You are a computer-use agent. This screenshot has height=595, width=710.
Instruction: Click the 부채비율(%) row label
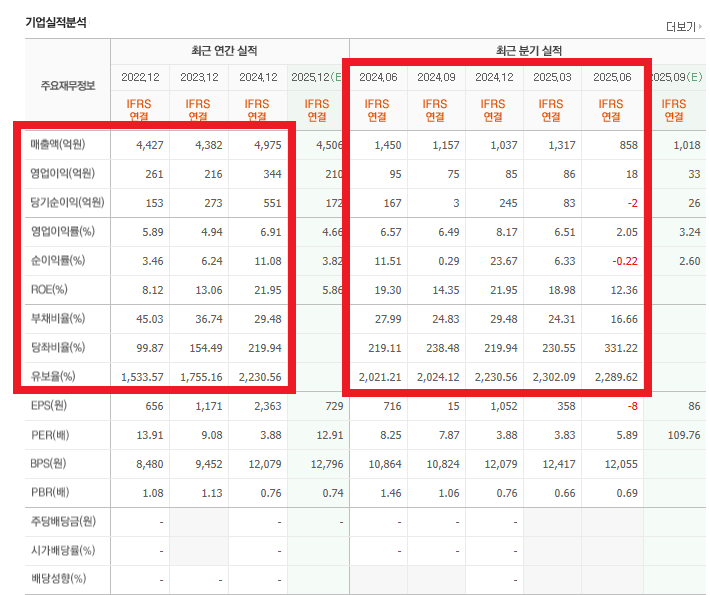[58, 318]
